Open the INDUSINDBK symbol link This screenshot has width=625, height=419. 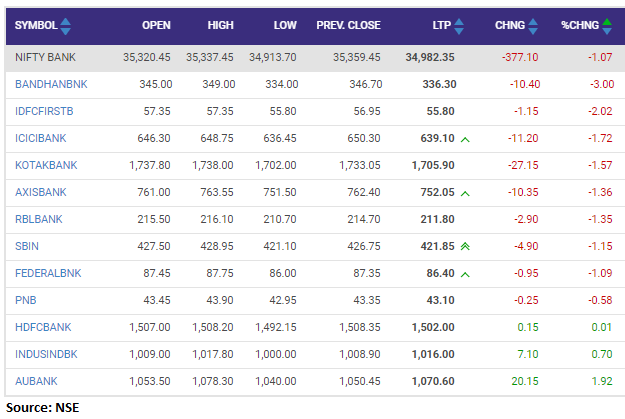point(46,353)
